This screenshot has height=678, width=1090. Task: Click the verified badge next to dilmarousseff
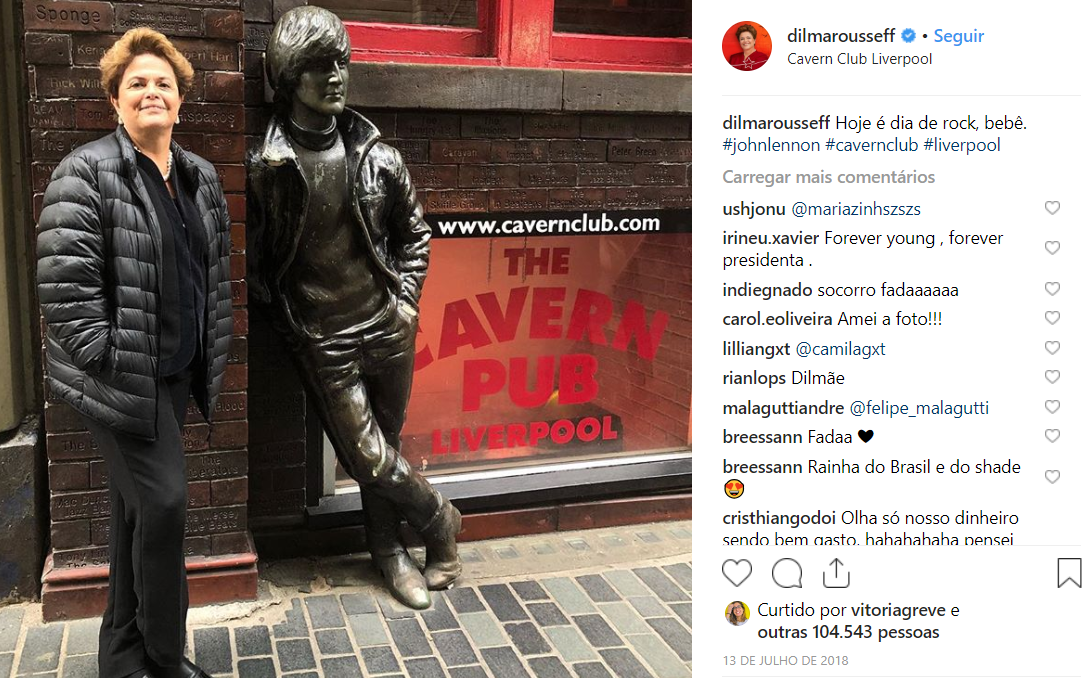[x=908, y=35]
